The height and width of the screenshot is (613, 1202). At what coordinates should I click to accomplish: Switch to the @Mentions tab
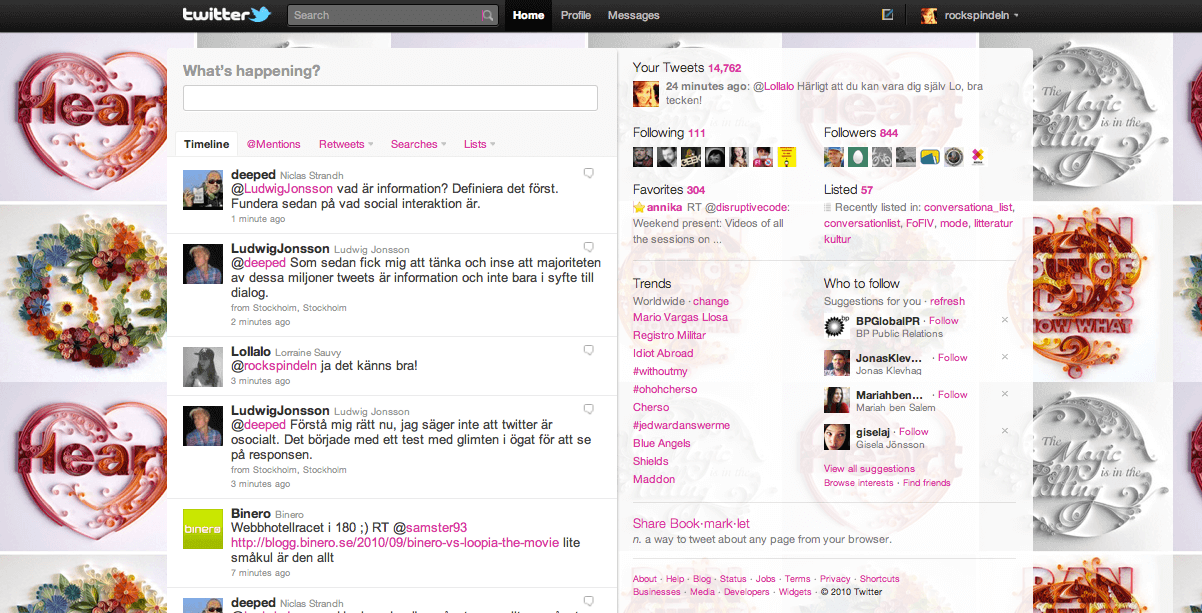[x=273, y=144]
